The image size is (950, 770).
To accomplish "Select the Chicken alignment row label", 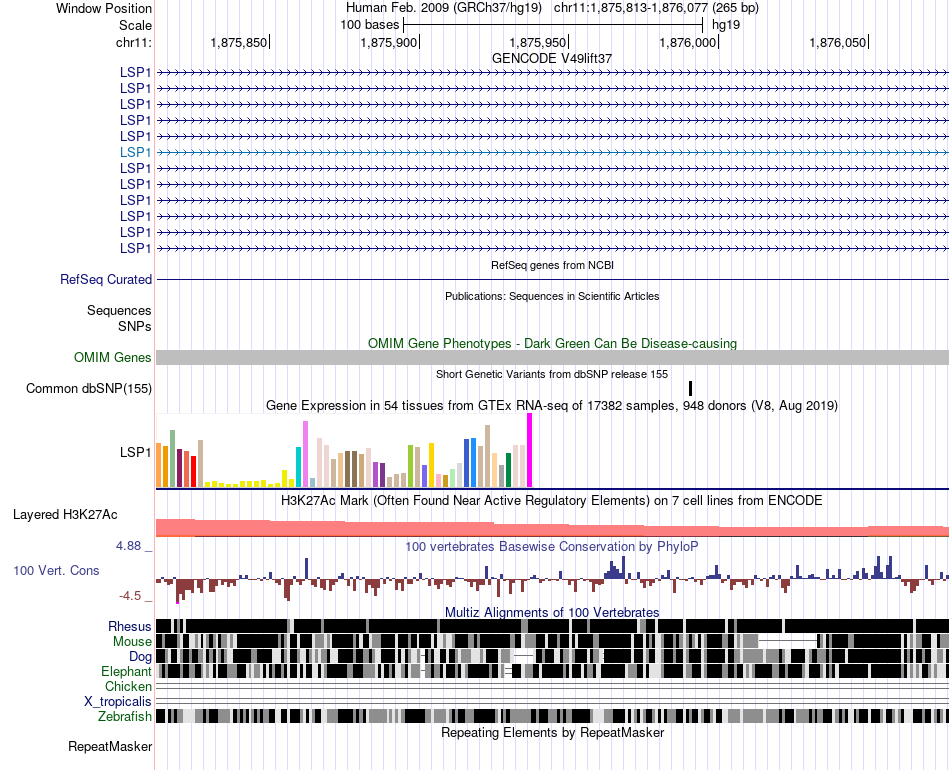I will click(x=128, y=686).
